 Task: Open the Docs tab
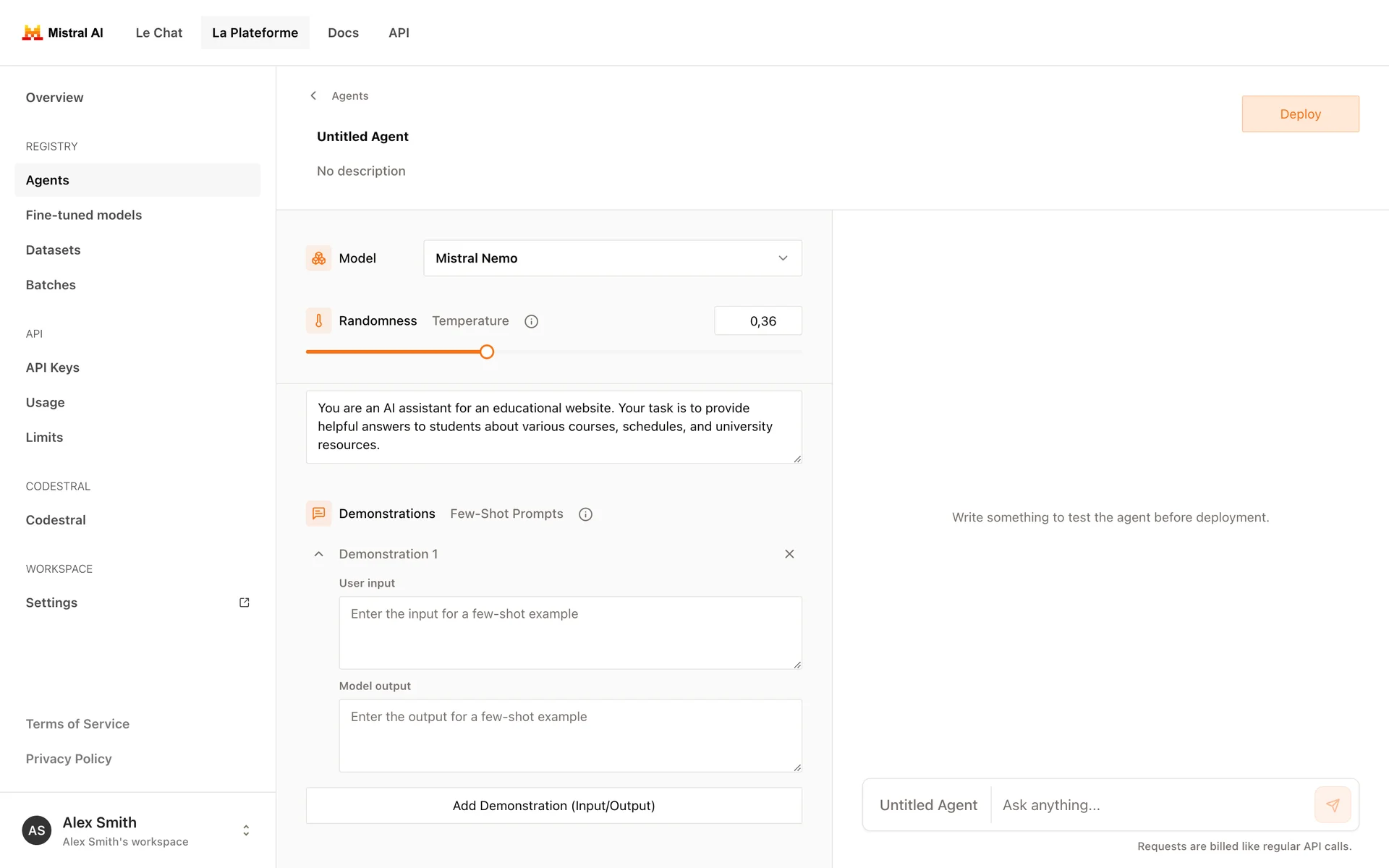click(343, 33)
